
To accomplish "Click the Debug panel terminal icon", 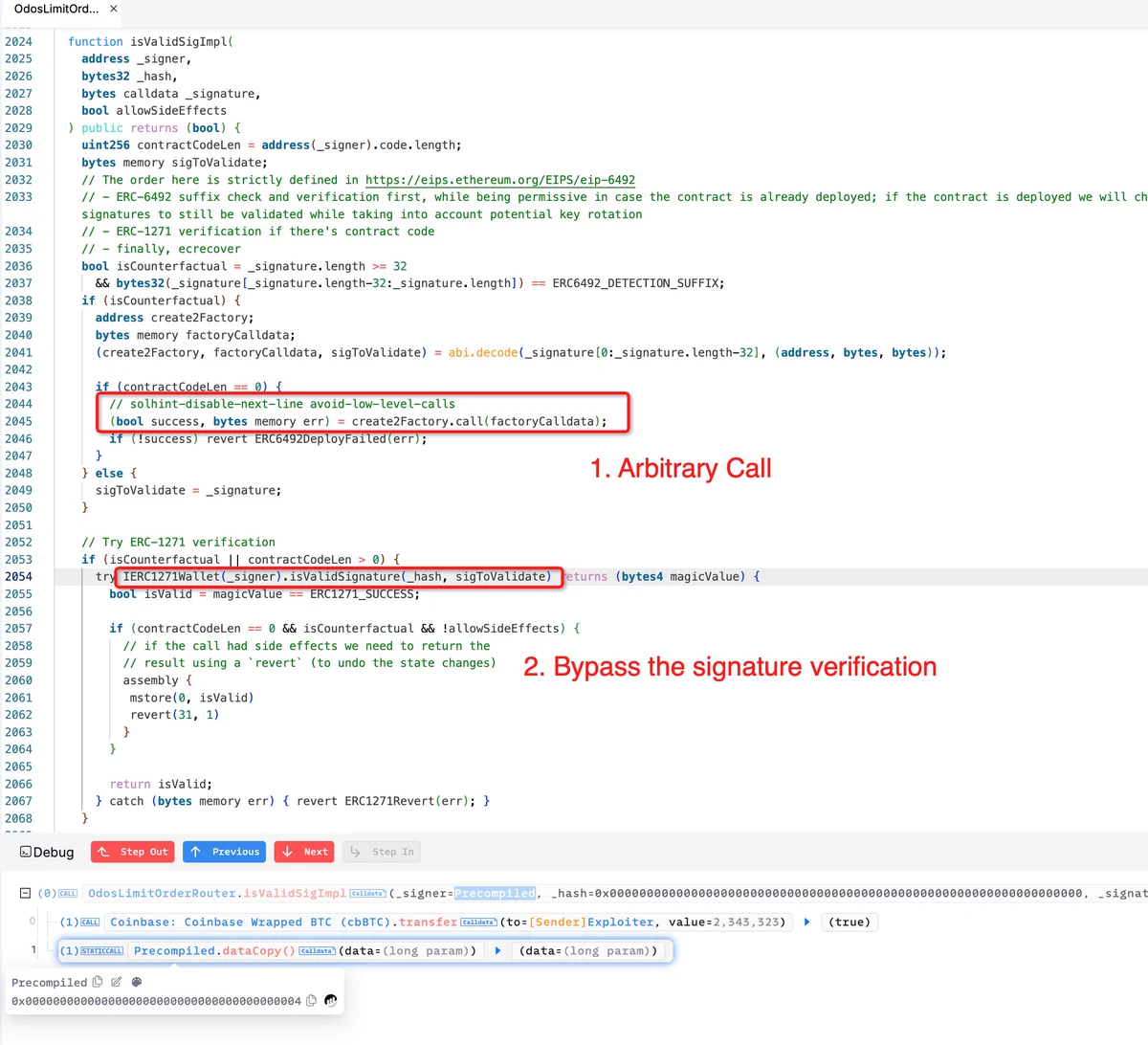I will pyautogui.click(x=26, y=852).
